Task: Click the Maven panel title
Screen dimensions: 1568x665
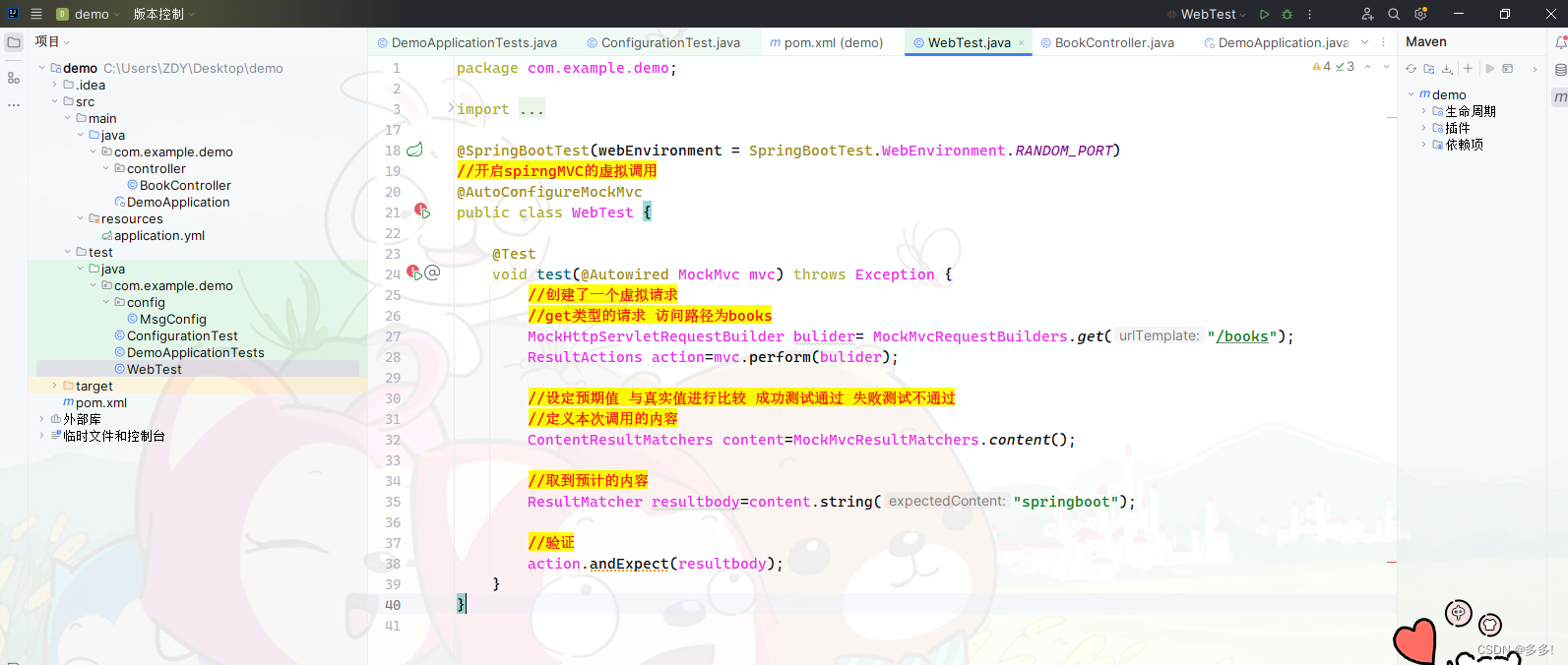Action: pos(1425,41)
